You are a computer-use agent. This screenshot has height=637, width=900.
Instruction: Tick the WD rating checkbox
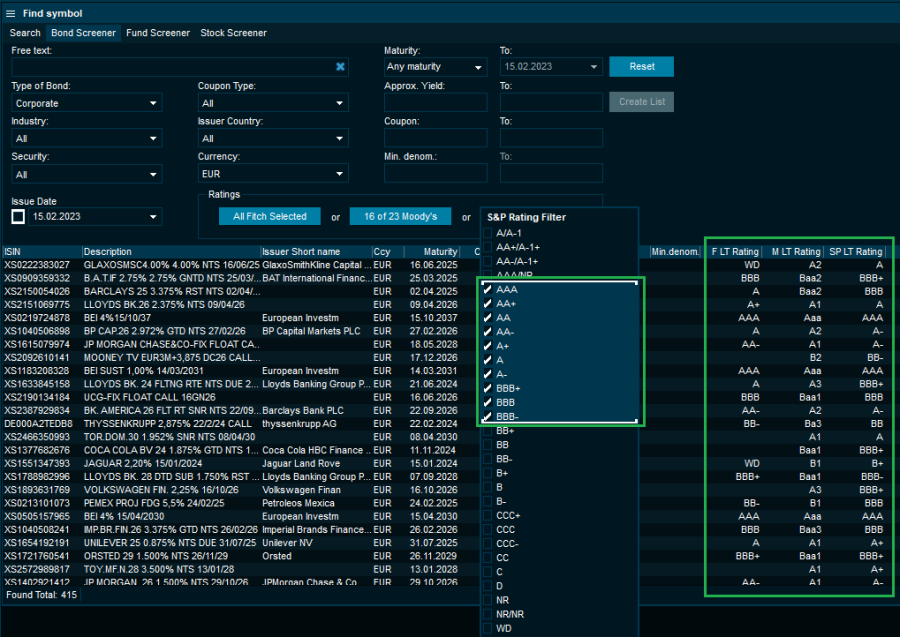pyautogui.click(x=488, y=628)
